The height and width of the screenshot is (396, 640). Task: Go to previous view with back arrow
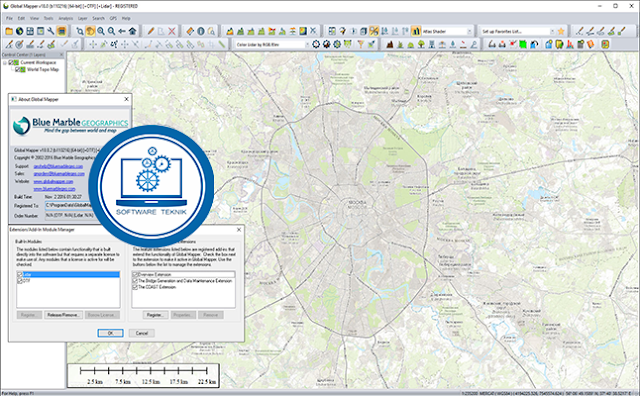tap(122, 31)
